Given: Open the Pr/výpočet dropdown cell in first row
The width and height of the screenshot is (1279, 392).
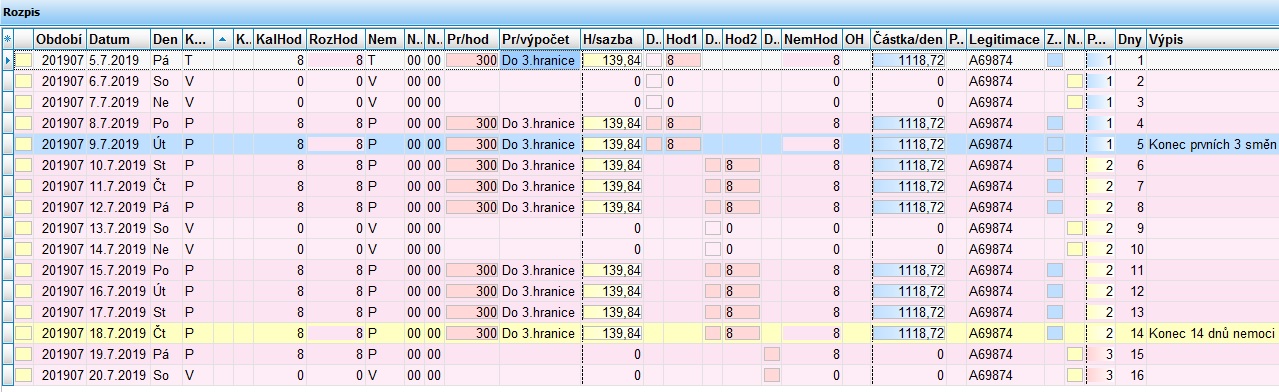Looking at the screenshot, I should pyautogui.click(x=539, y=60).
